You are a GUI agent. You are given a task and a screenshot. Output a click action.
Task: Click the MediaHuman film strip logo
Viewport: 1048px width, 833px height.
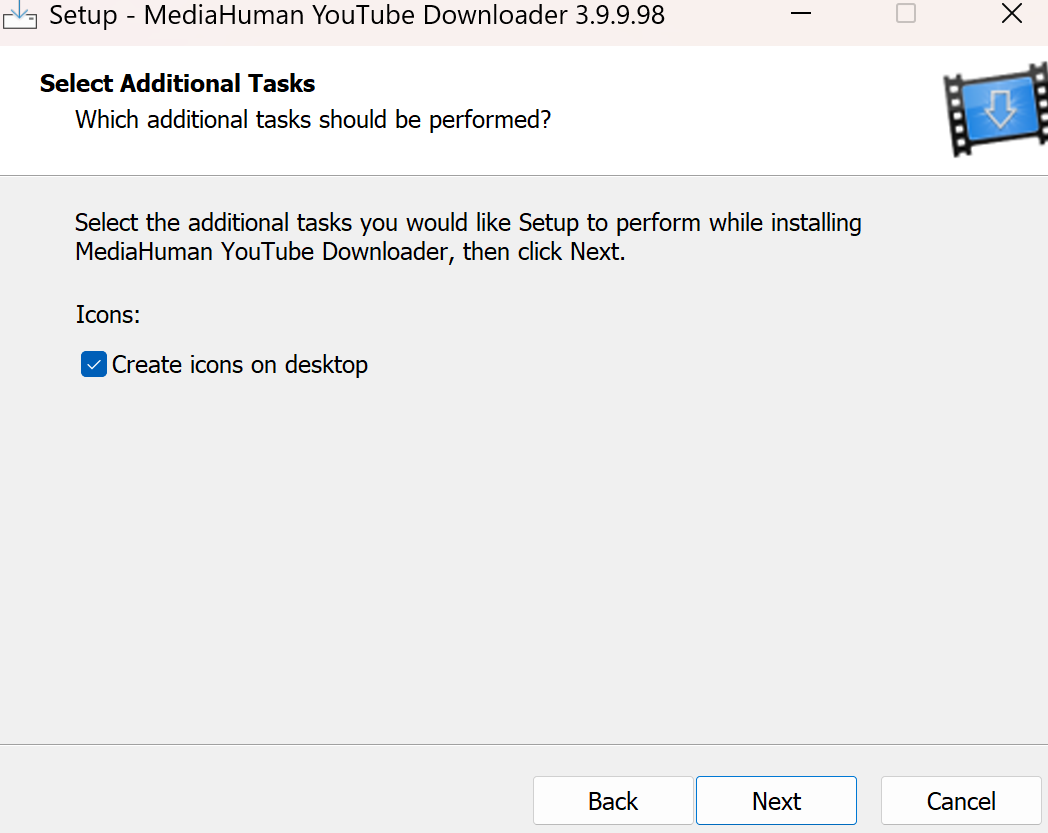993,110
